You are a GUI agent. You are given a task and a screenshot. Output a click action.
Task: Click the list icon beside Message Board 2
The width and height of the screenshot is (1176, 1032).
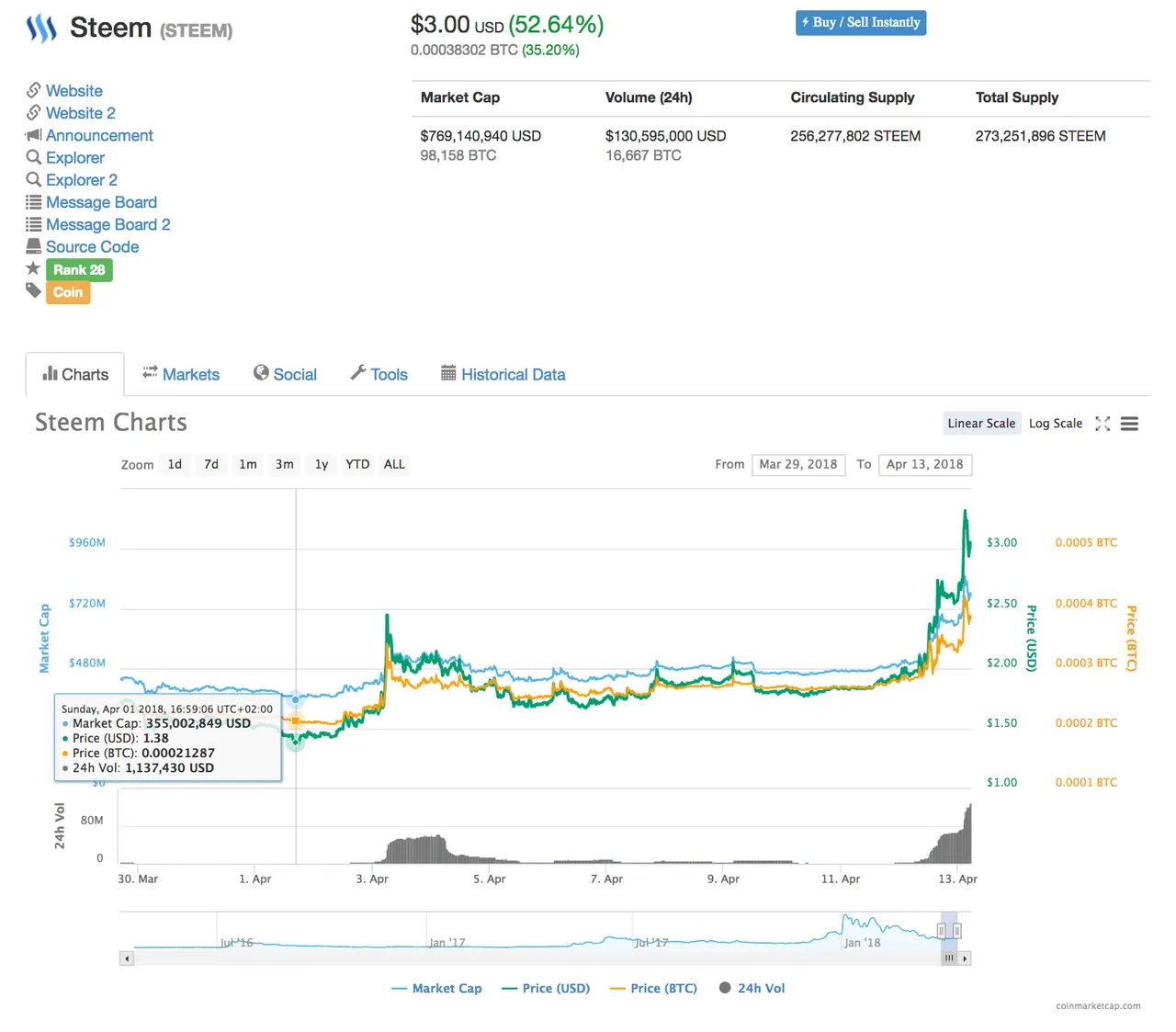(33, 224)
